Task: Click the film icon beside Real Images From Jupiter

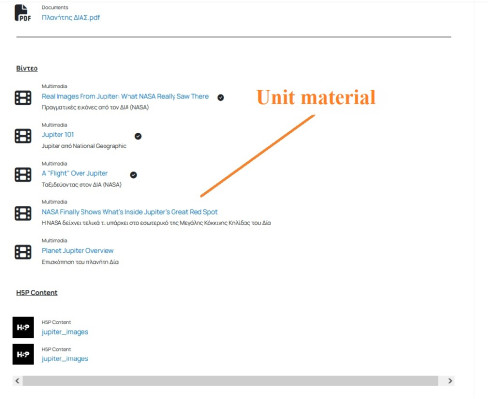Action: pos(23,98)
